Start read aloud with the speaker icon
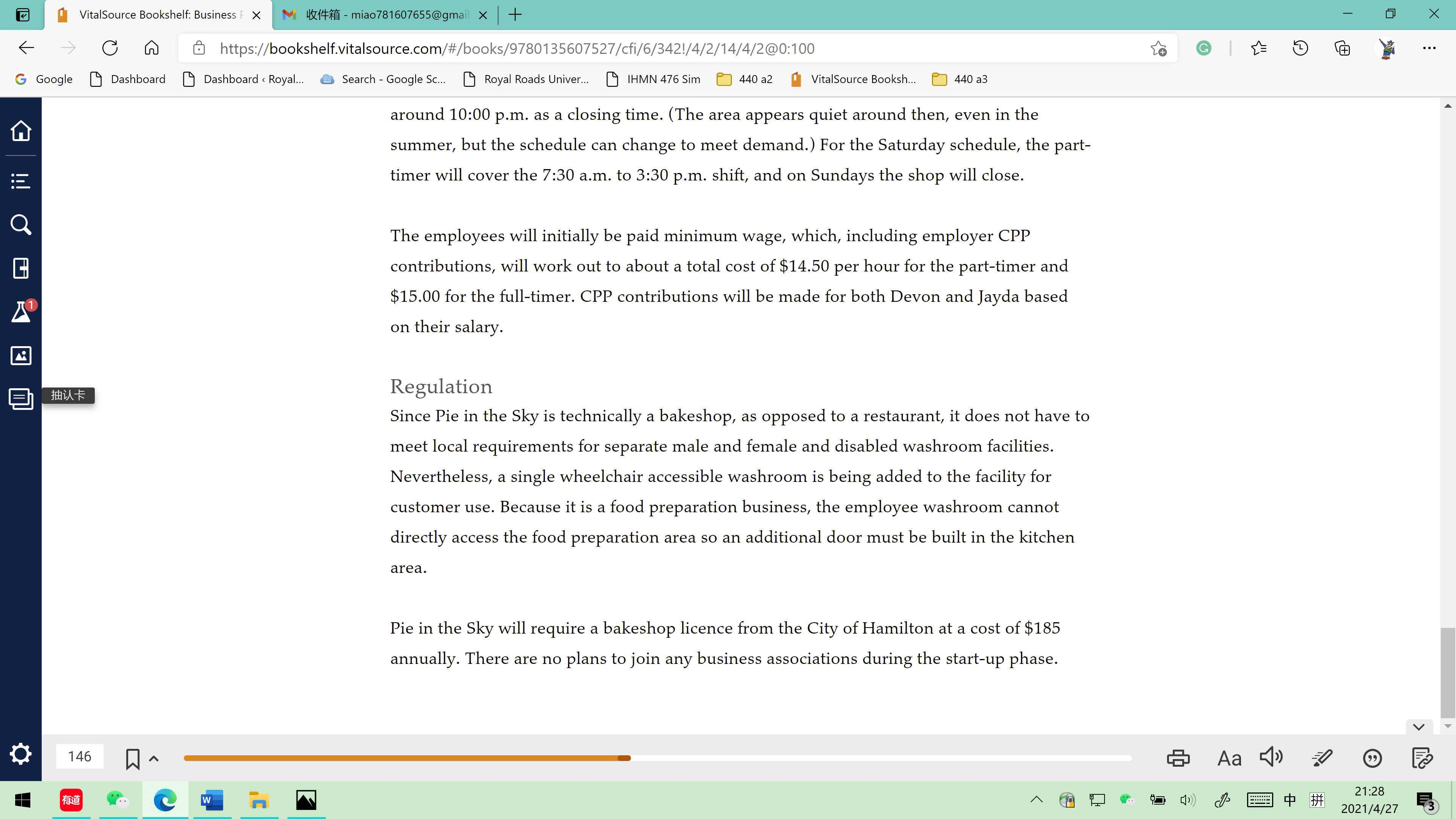The height and width of the screenshot is (819, 1456). pos(1272,757)
